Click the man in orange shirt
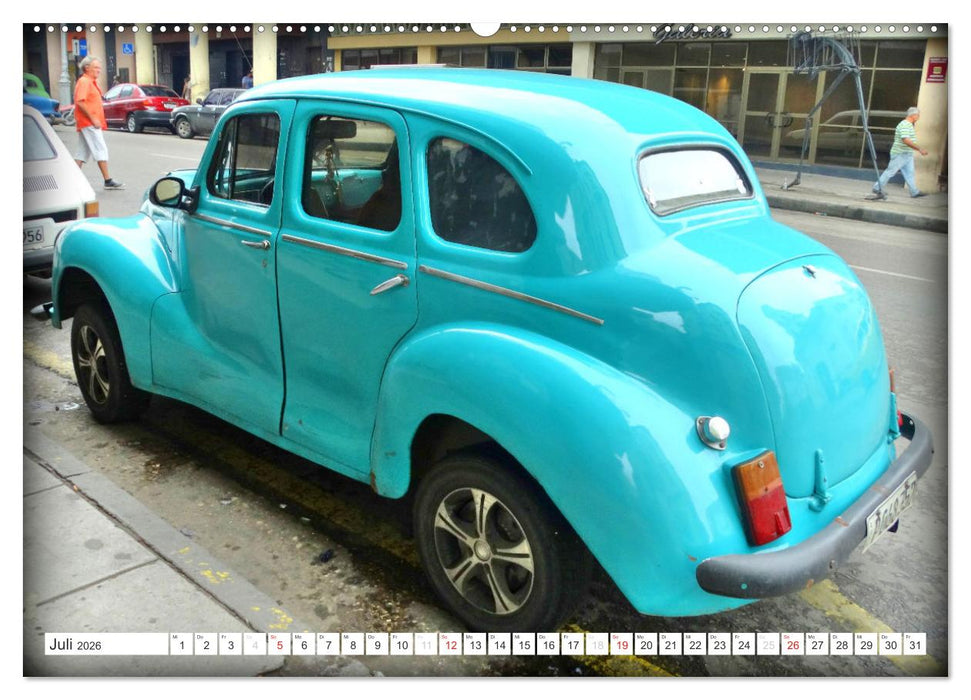 (x=91, y=120)
